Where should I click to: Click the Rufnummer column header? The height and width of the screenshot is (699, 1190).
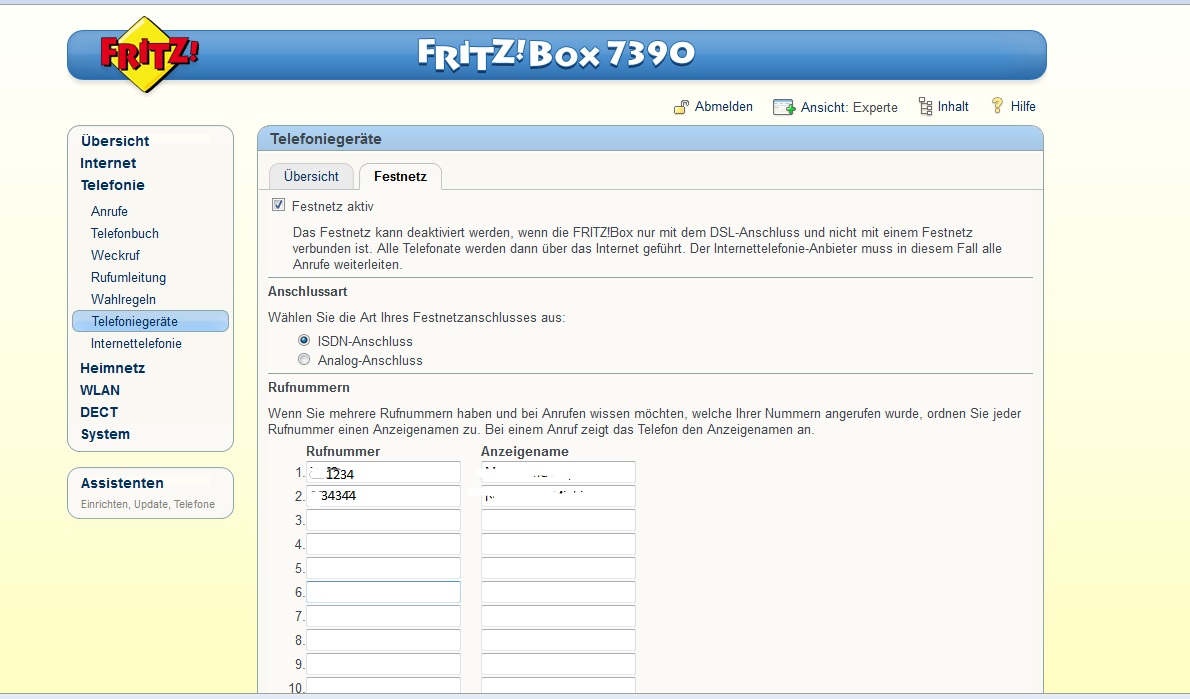point(343,452)
